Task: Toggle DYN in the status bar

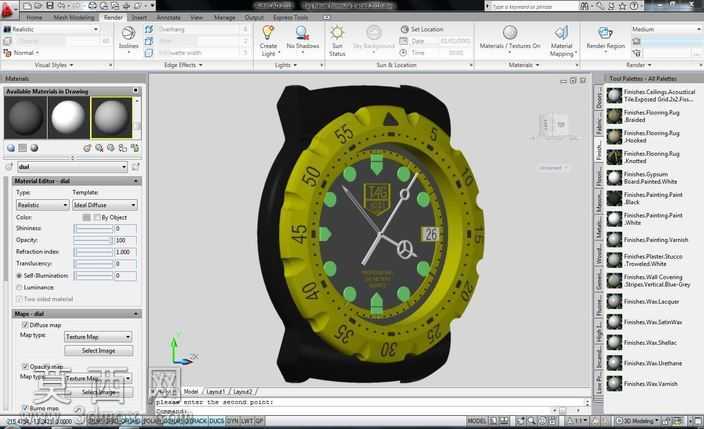Action: (x=232, y=421)
